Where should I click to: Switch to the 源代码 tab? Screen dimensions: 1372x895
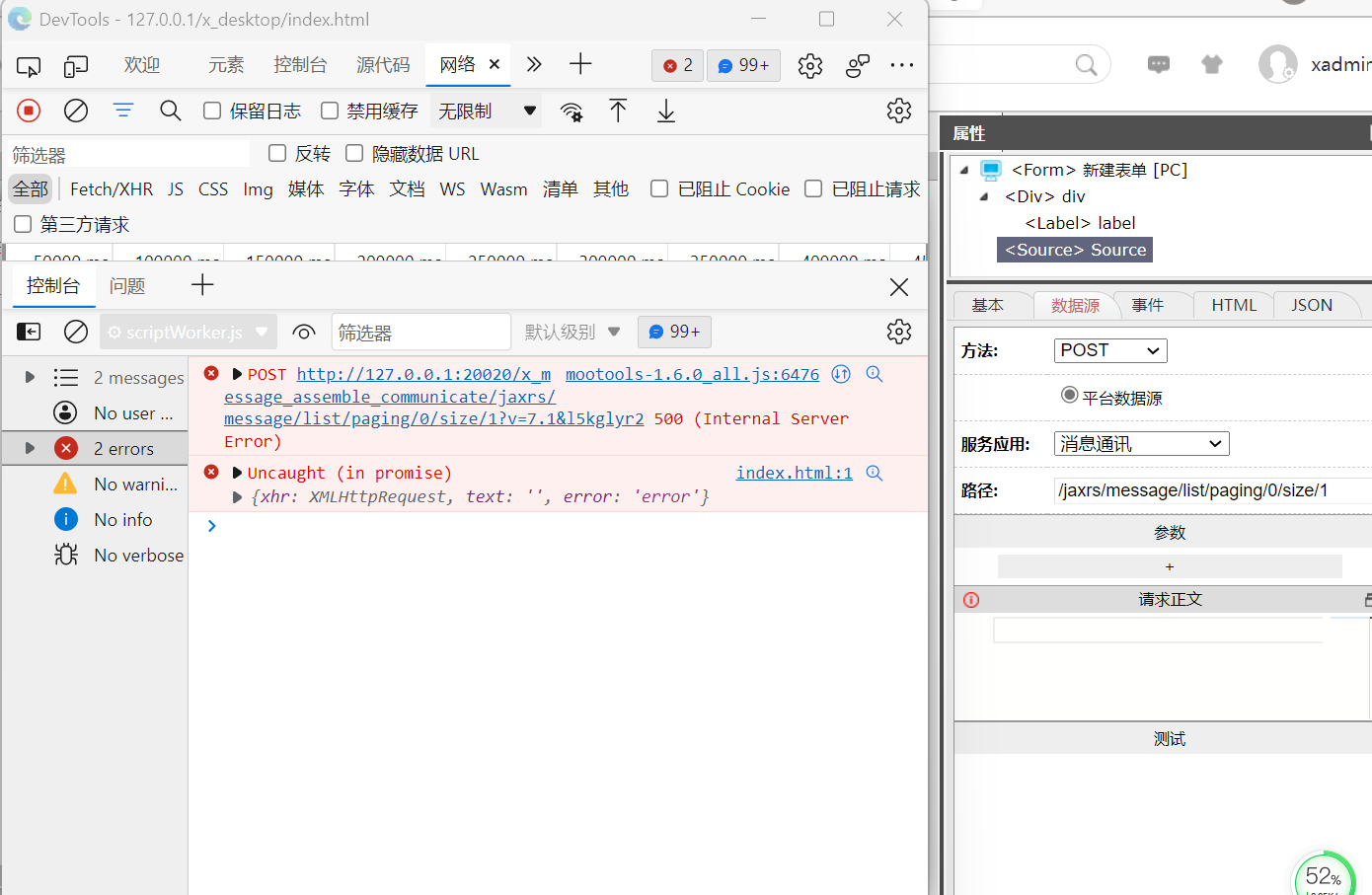pos(383,65)
